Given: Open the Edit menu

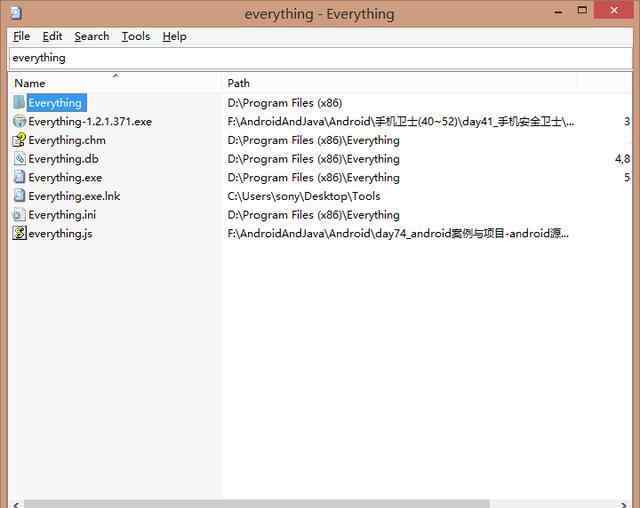Looking at the screenshot, I should [52, 36].
